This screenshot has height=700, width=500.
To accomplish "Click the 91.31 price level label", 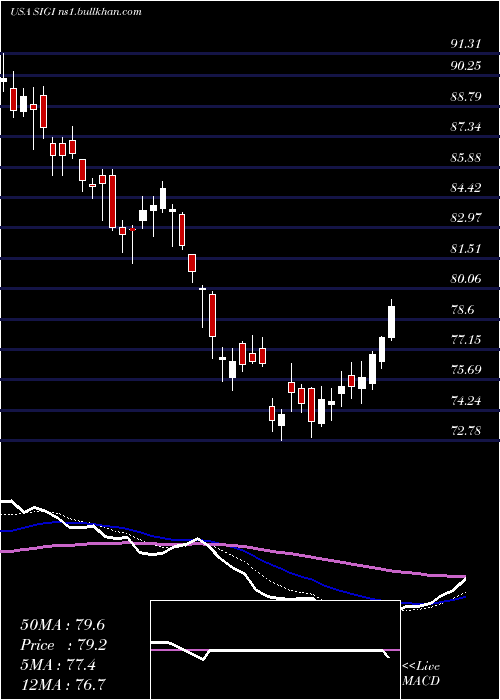I will 466,44.
